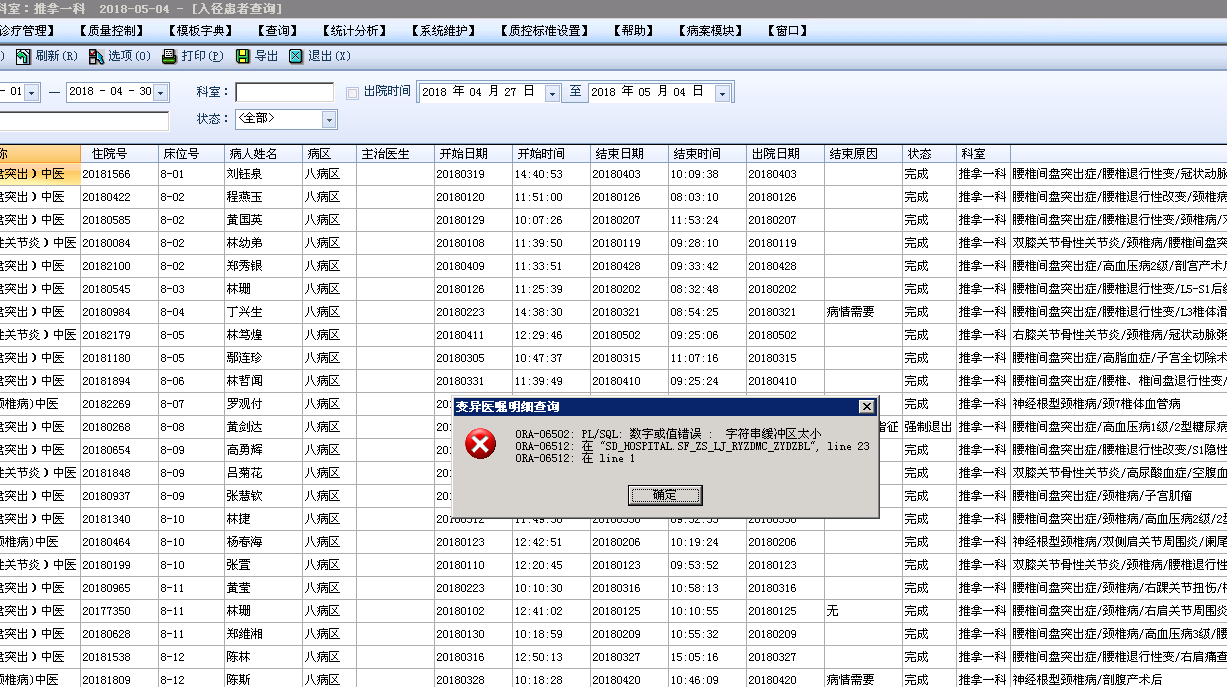Sort by 开始时间 column header
This screenshot has width=1227, height=687.
[551, 154]
